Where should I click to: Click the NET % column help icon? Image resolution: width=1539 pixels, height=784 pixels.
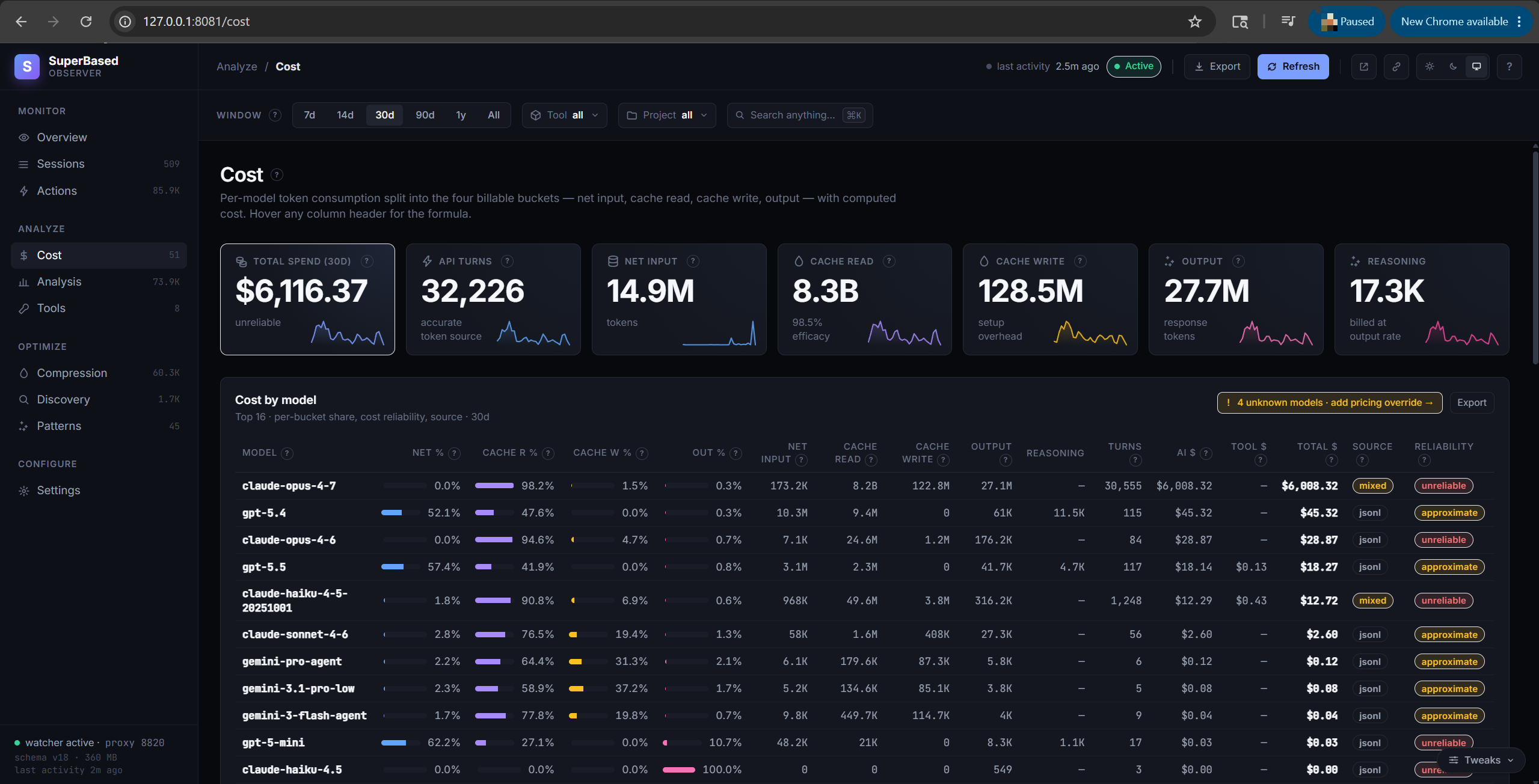click(455, 453)
